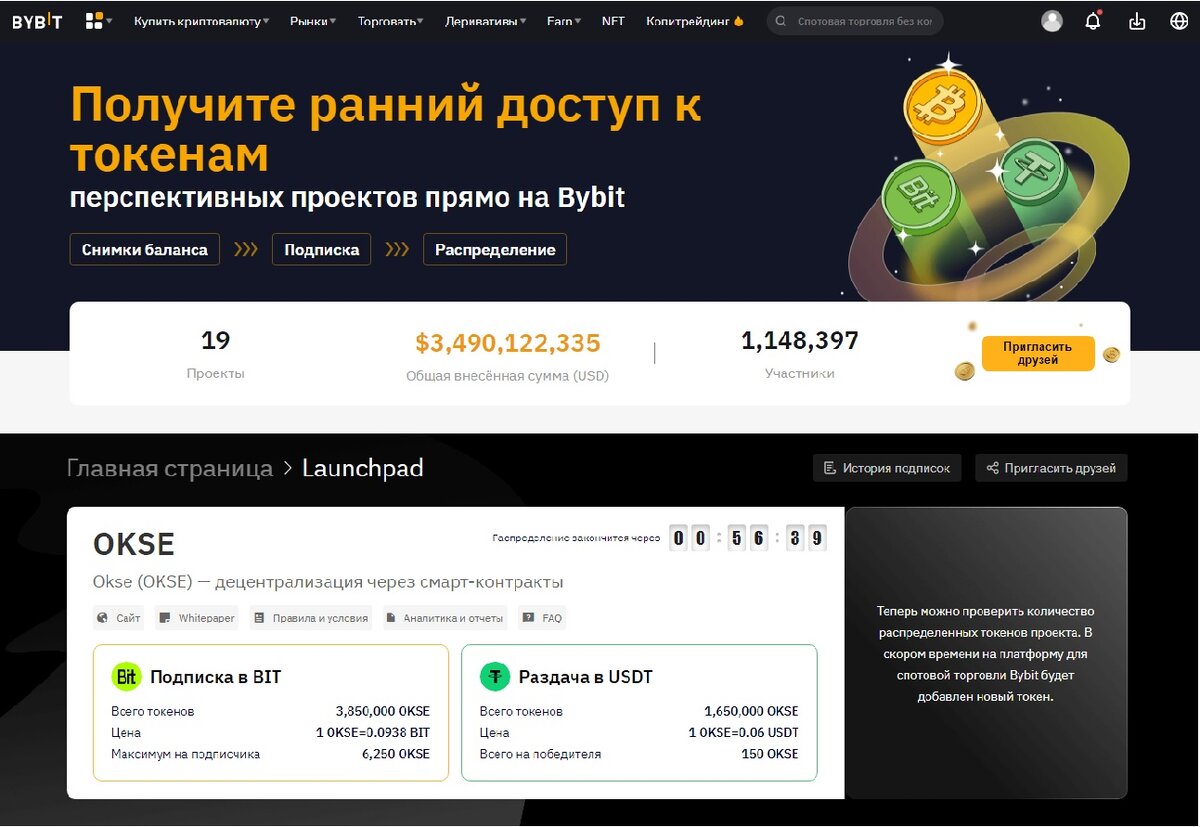
Task: Open notifications via the bell icon
Action: coord(1094,20)
